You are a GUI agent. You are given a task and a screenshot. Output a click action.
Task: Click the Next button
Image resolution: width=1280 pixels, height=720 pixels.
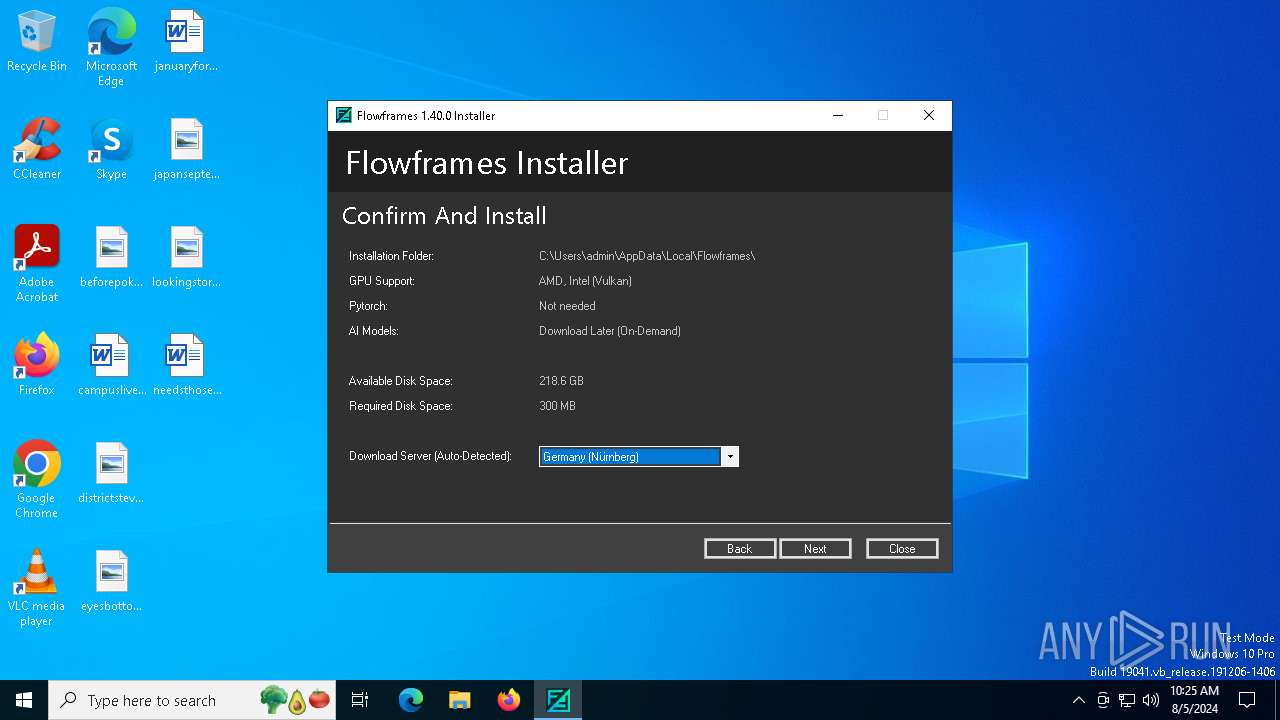pos(815,548)
